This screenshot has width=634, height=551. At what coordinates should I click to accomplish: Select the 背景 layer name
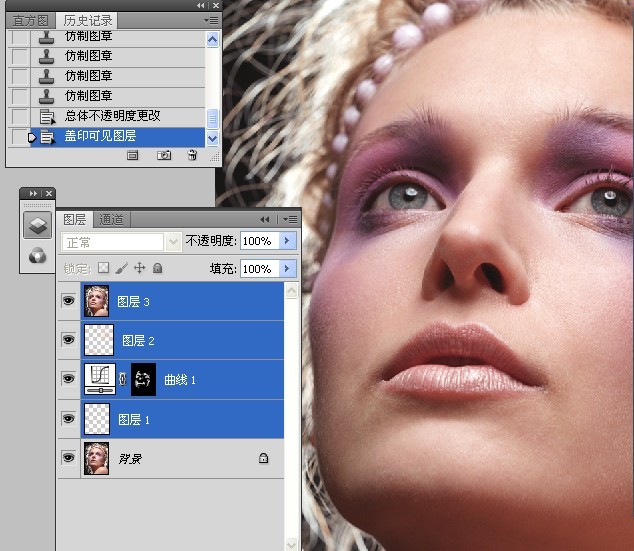[130, 458]
